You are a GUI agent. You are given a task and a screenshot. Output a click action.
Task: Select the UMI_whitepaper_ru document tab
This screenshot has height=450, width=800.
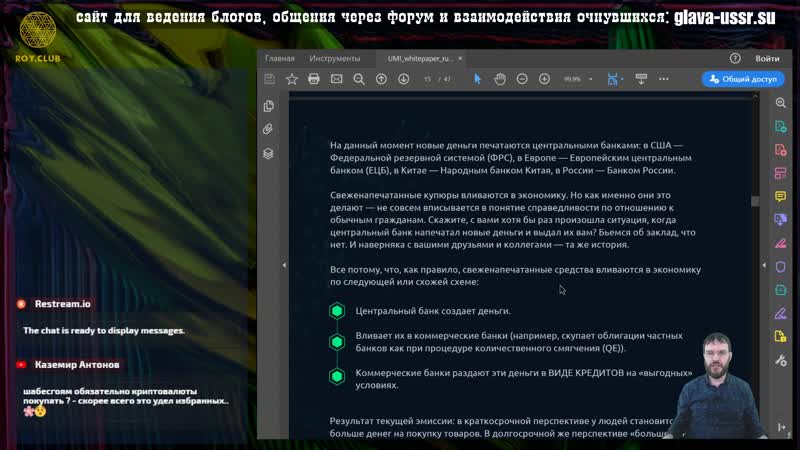(x=420, y=59)
